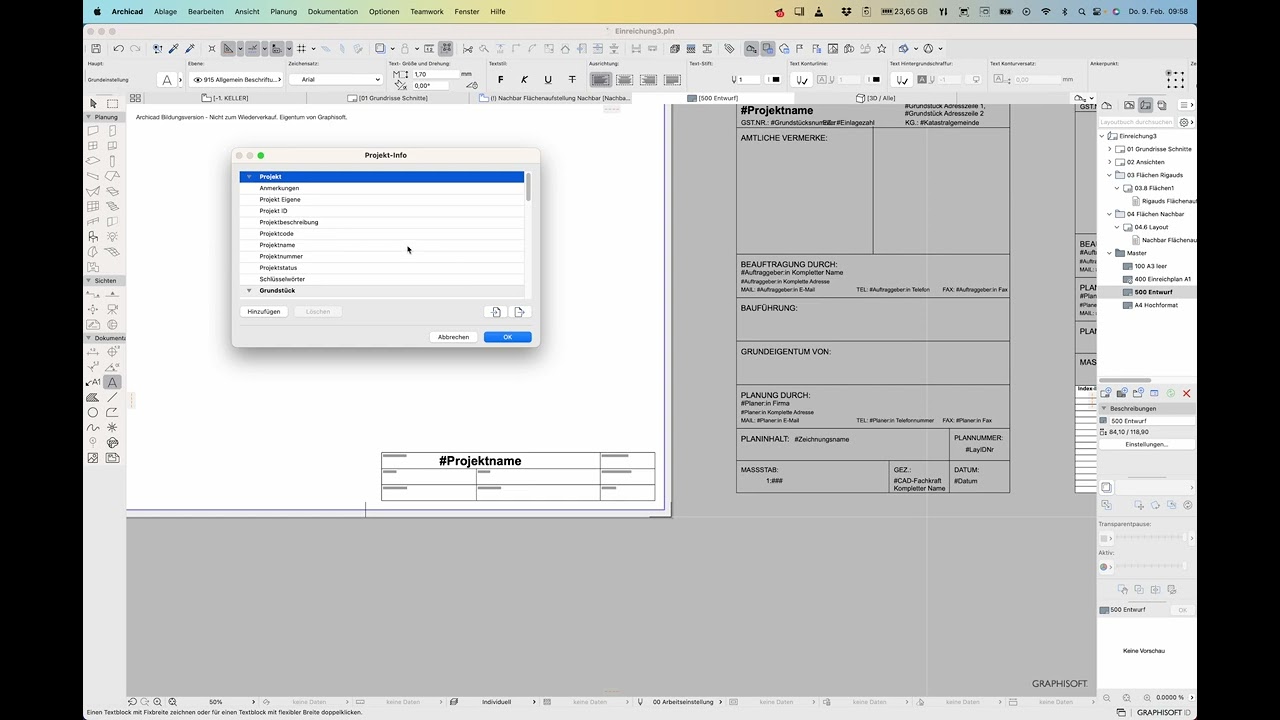Collapse the Master folder in navigator
This screenshot has height=720, width=1280.
coord(1109,253)
